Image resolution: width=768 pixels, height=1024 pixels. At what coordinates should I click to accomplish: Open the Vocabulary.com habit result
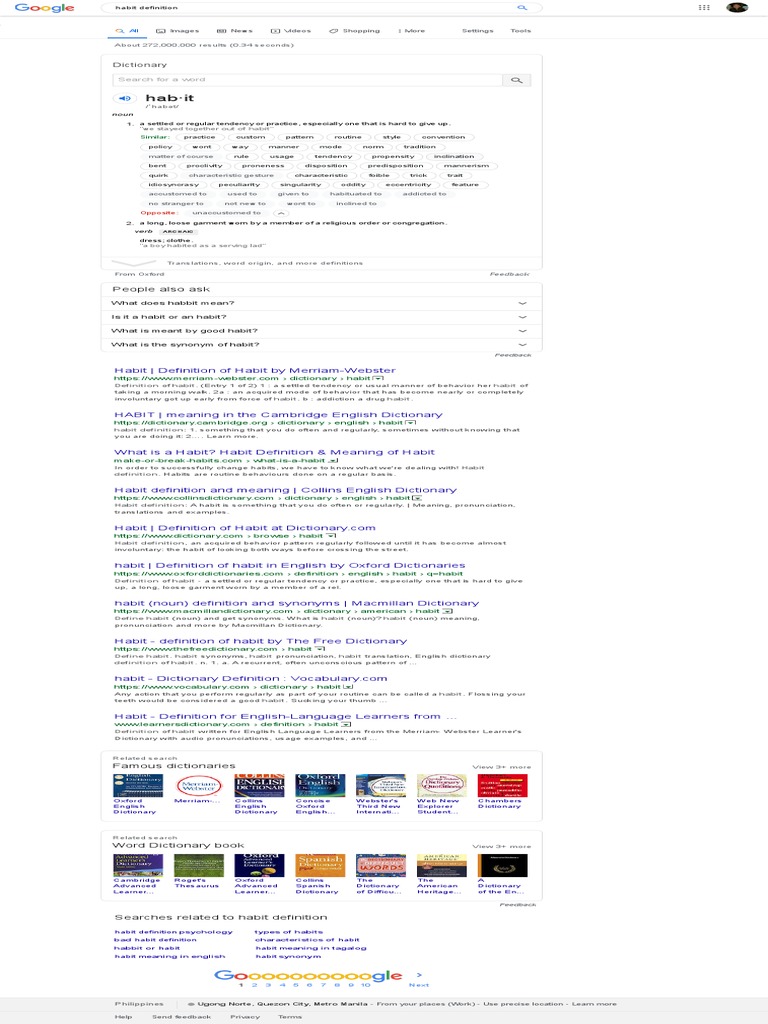(251, 679)
